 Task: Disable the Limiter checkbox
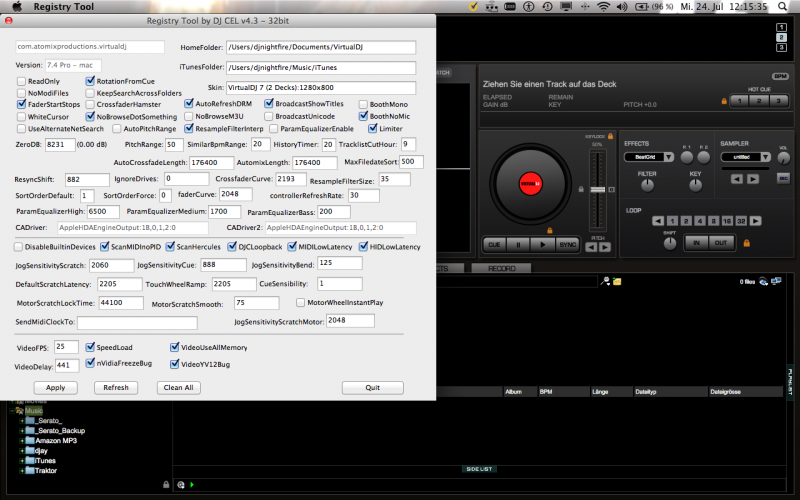pos(373,128)
